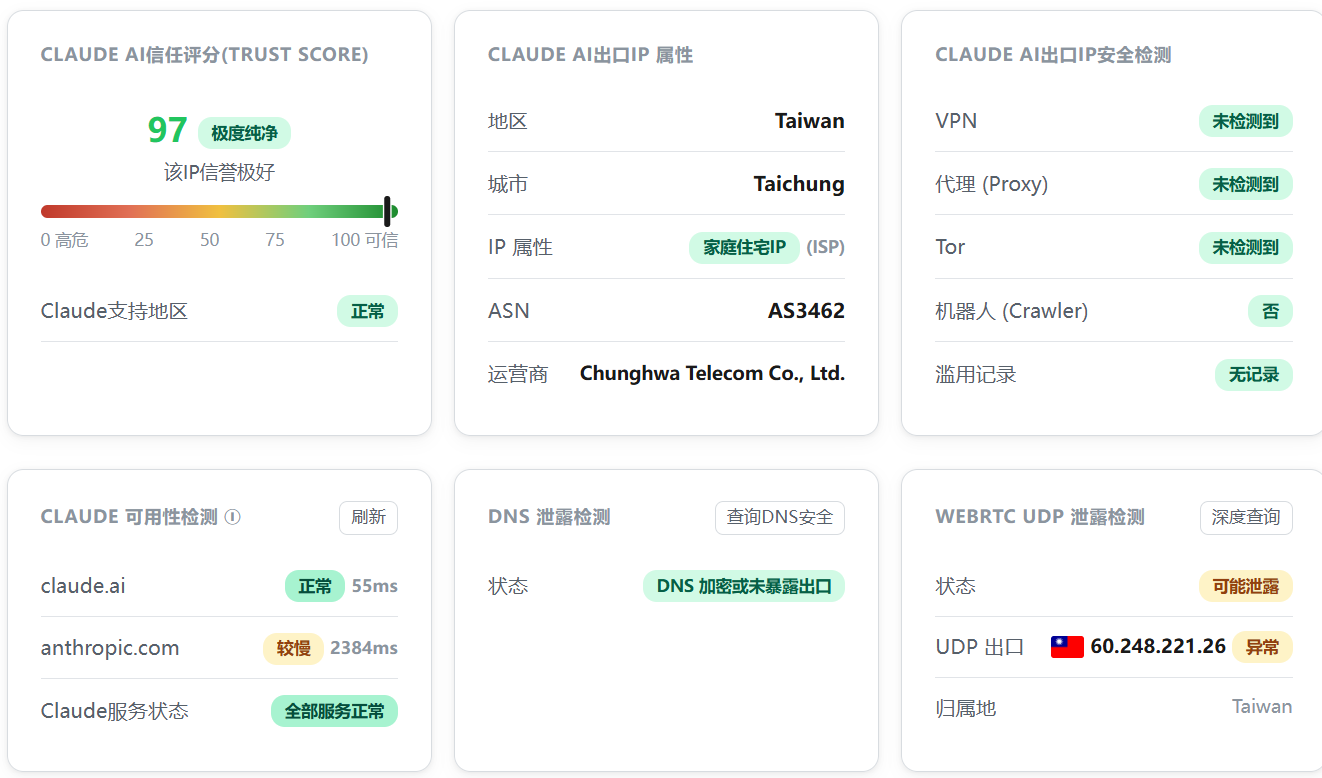Select the 'UDP 出口' label
The image size is (1322, 778).
coord(980,647)
